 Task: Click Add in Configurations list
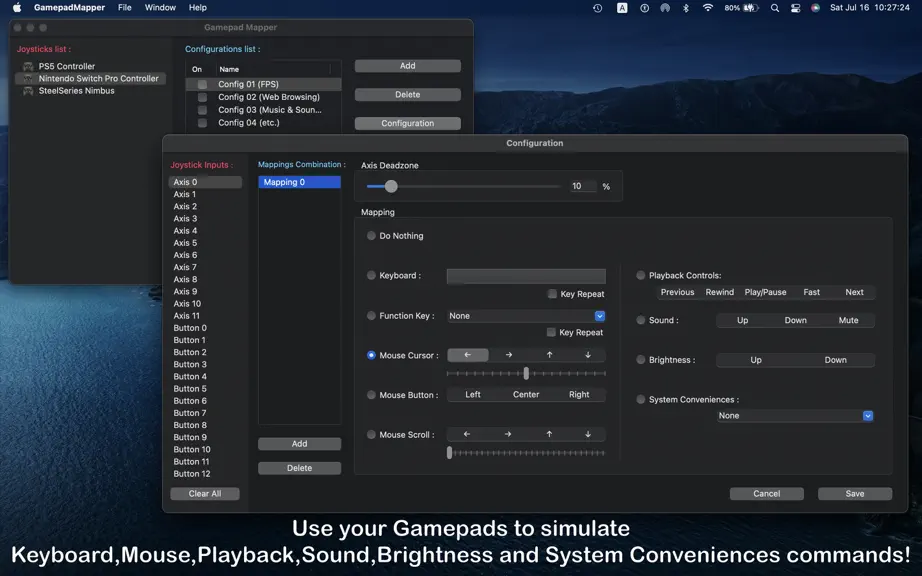tap(407, 66)
